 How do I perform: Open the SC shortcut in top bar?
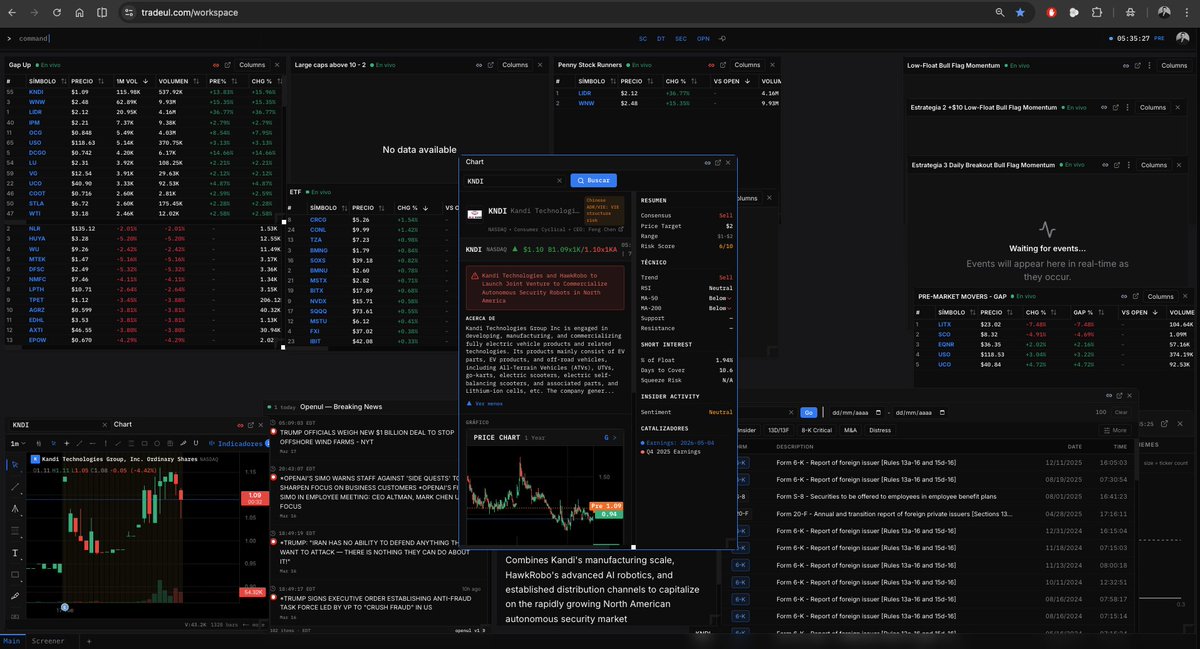coord(643,38)
